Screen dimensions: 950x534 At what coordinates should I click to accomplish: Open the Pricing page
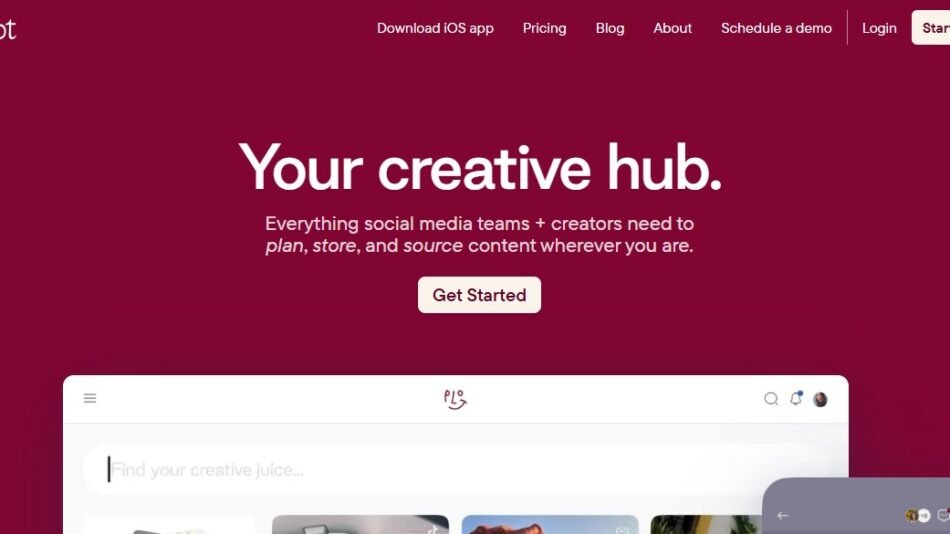(x=544, y=28)
